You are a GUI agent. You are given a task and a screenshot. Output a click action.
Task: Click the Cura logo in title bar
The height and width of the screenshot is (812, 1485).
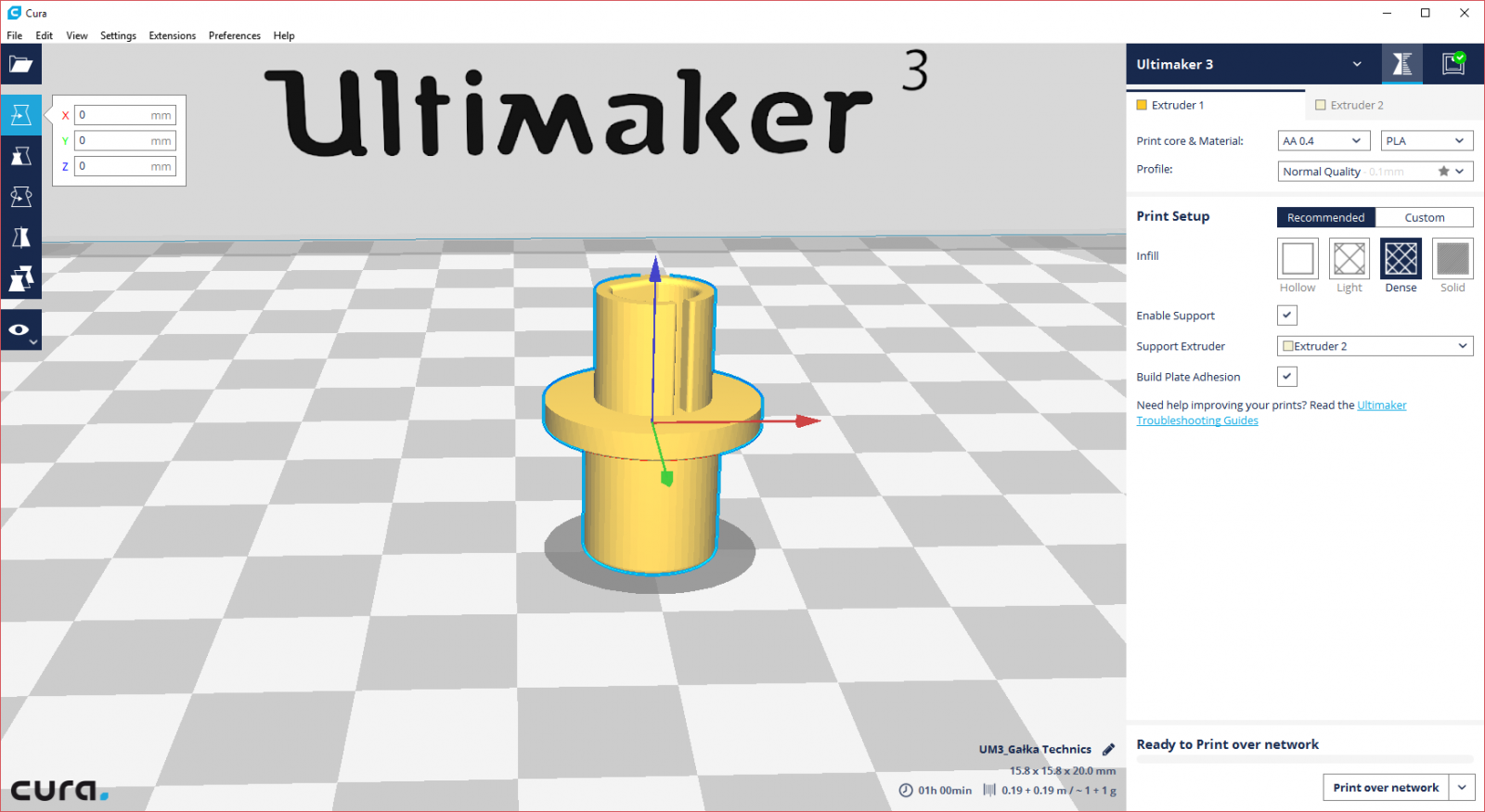click(x=14, y=13)
